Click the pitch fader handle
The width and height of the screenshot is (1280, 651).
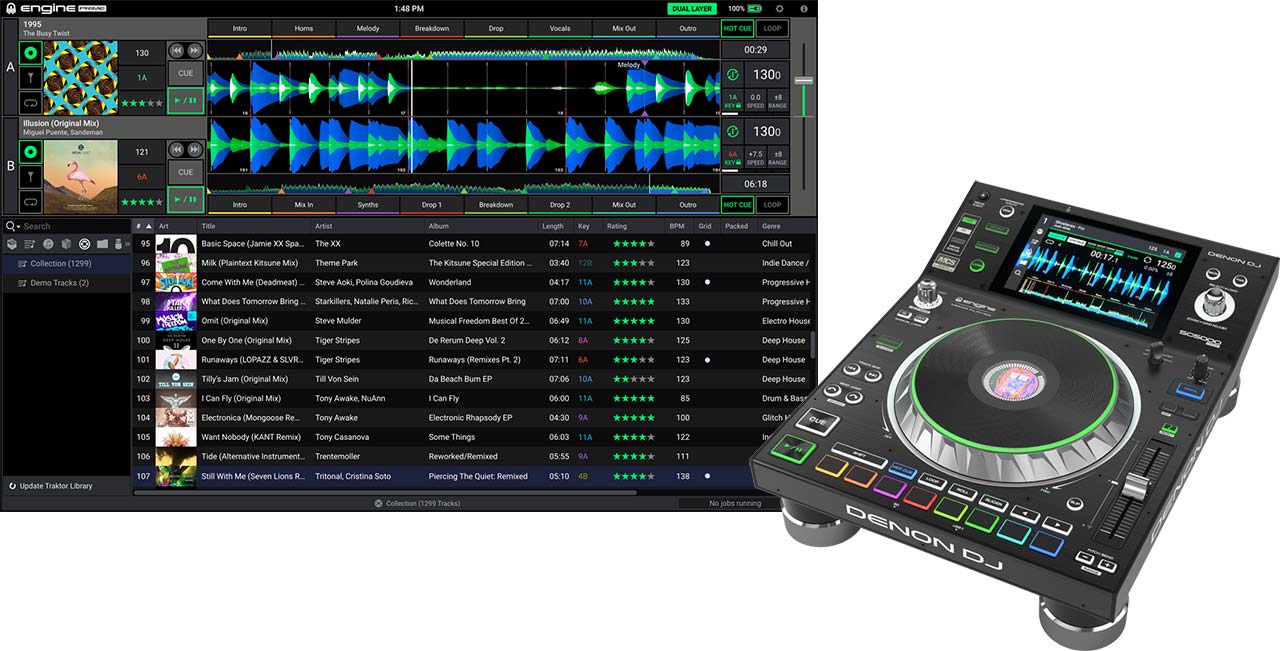pyautogui.click(x=803, y=79)
